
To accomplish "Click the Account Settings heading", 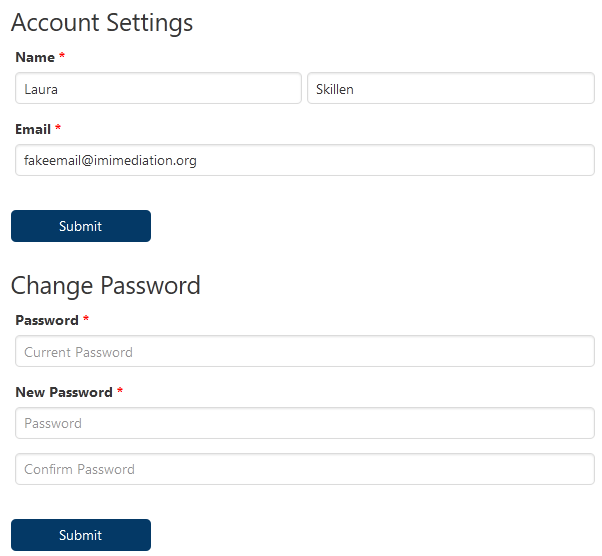I will tap(102, 22).
